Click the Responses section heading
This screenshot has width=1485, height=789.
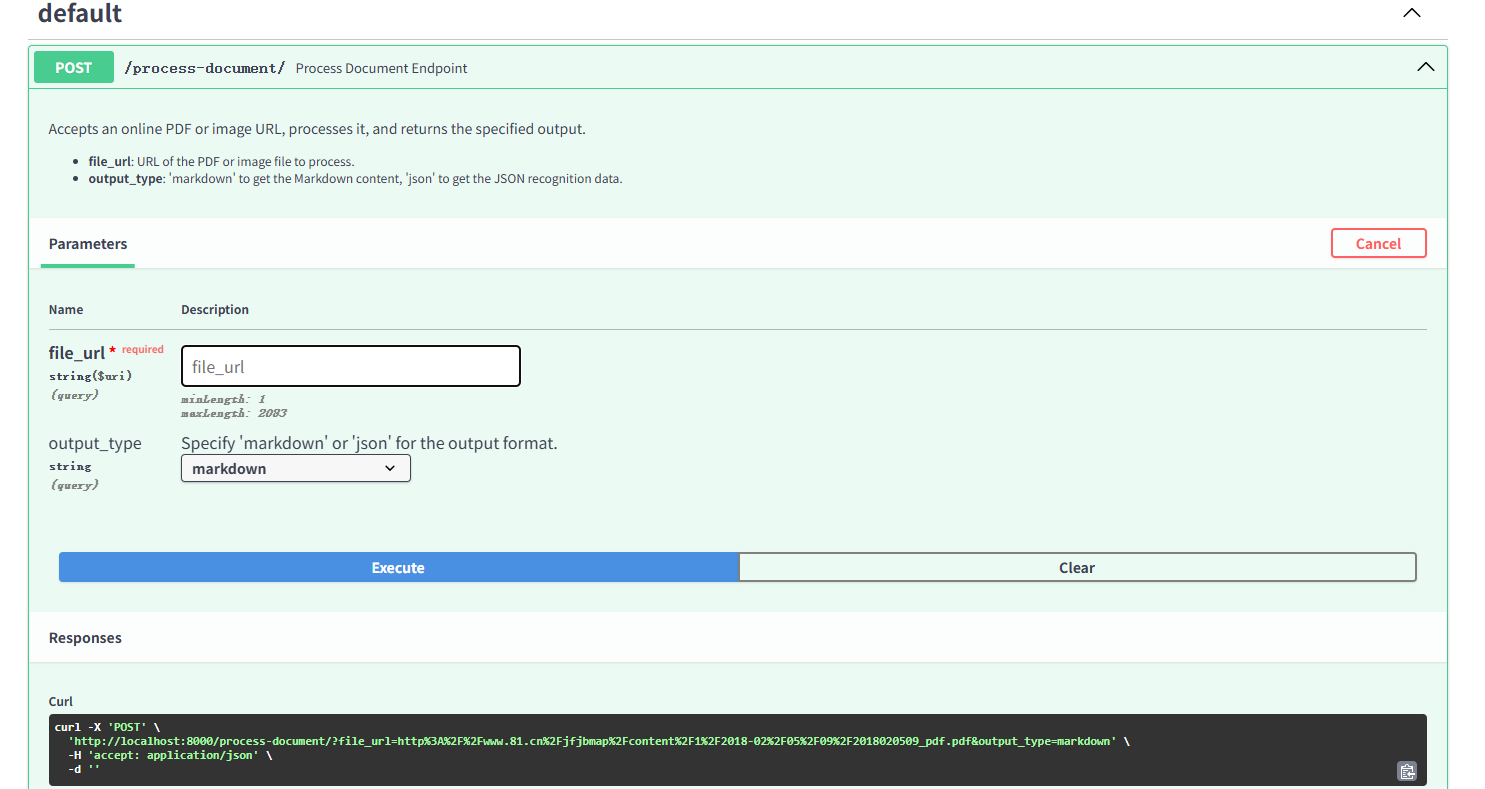[x=85, y=638]
